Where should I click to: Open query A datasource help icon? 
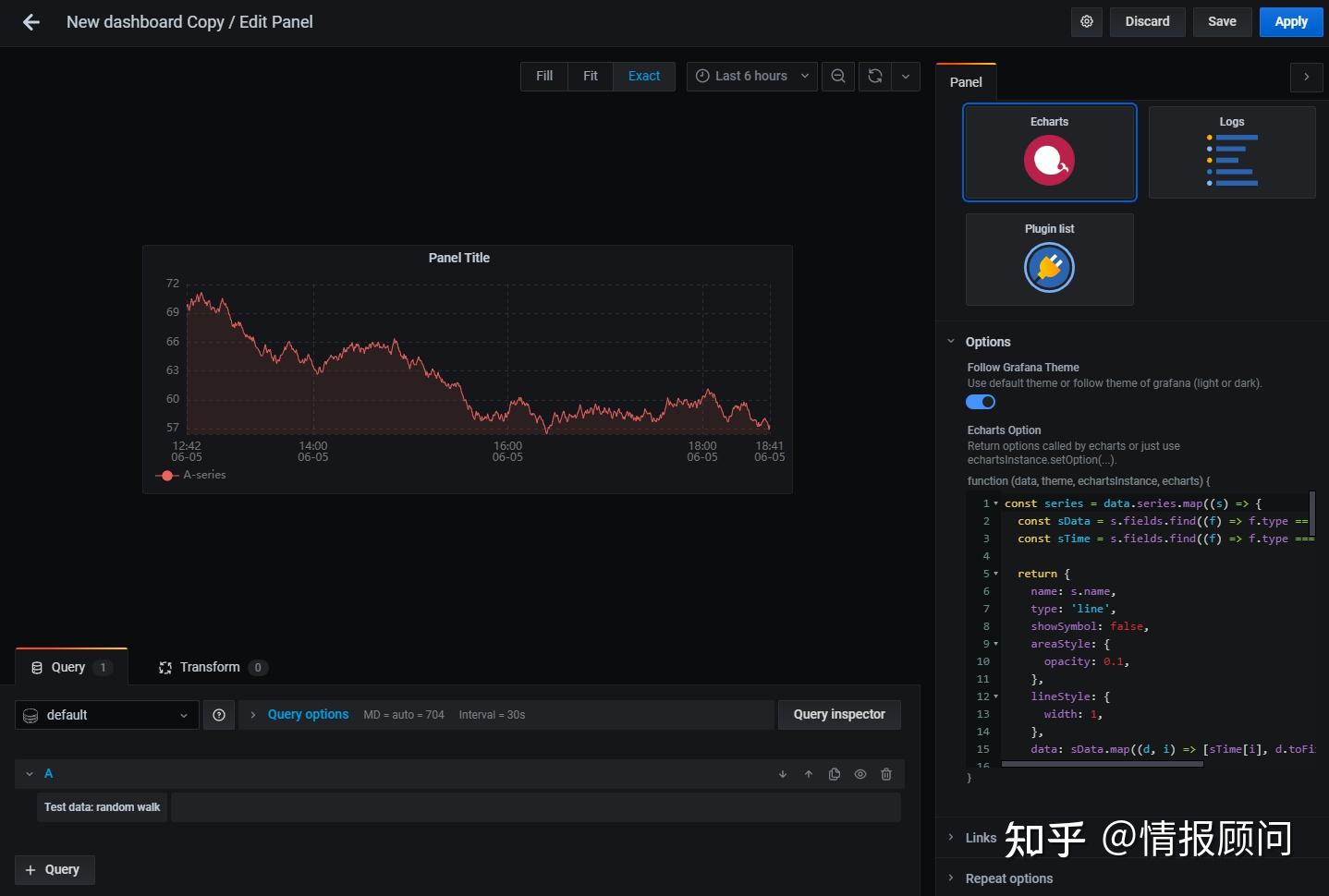pos(219,714)
